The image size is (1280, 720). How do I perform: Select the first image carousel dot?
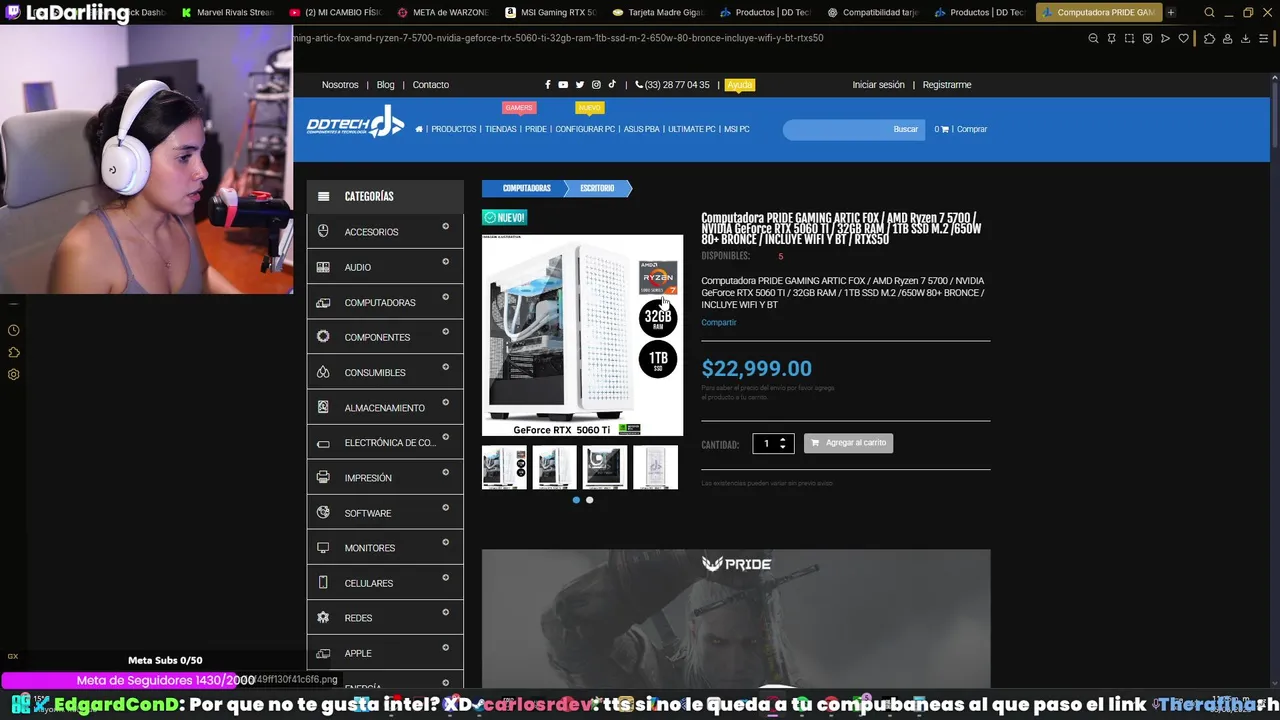click(x=576, y=500)
